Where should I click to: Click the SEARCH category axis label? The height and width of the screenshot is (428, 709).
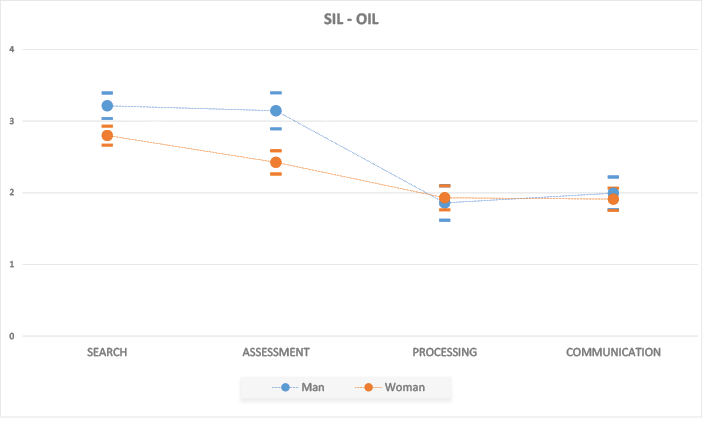[107, 352]
